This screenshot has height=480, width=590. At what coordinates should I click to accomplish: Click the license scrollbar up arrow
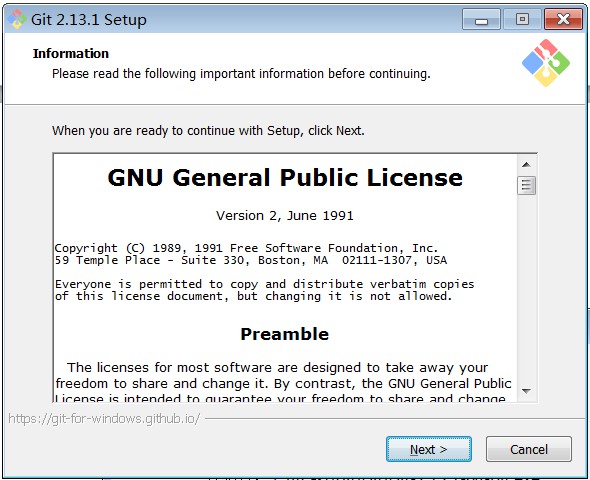526,164
